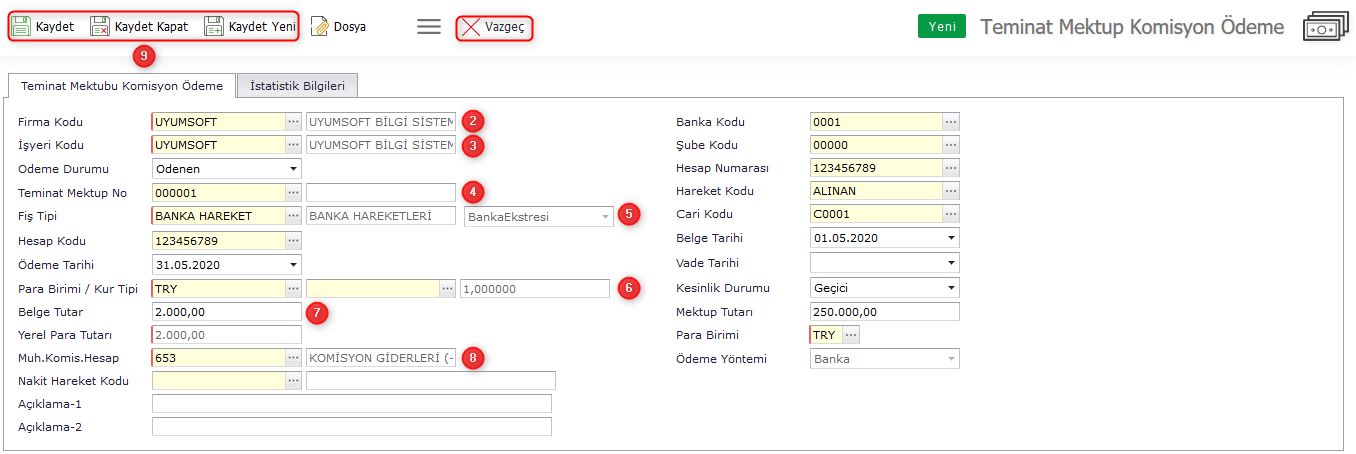Open the Vade Tarihi date dropdown

coord(950,263)
